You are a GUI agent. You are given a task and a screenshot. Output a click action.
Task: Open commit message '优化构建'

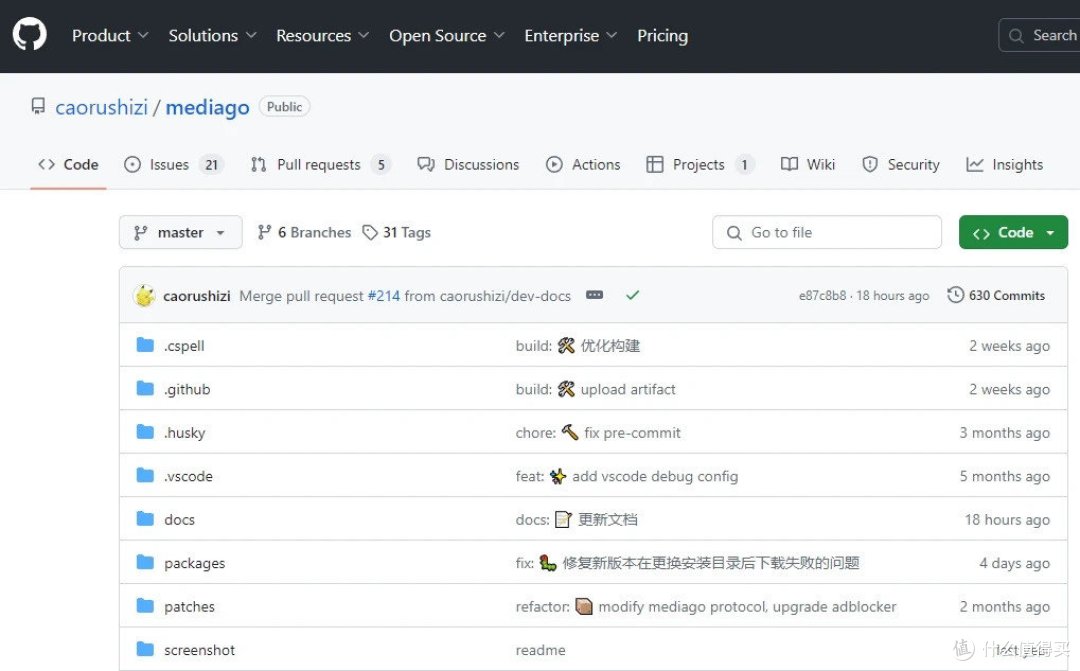578,346
